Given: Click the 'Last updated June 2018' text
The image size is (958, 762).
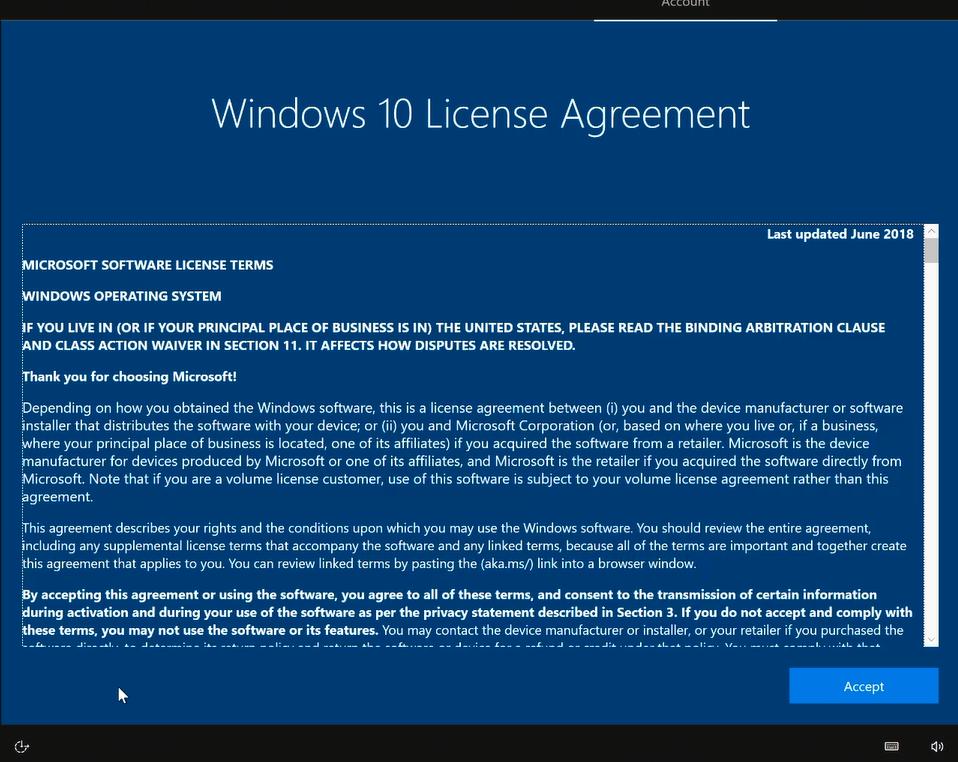Looking at the screenshot, I should [840, 234].
